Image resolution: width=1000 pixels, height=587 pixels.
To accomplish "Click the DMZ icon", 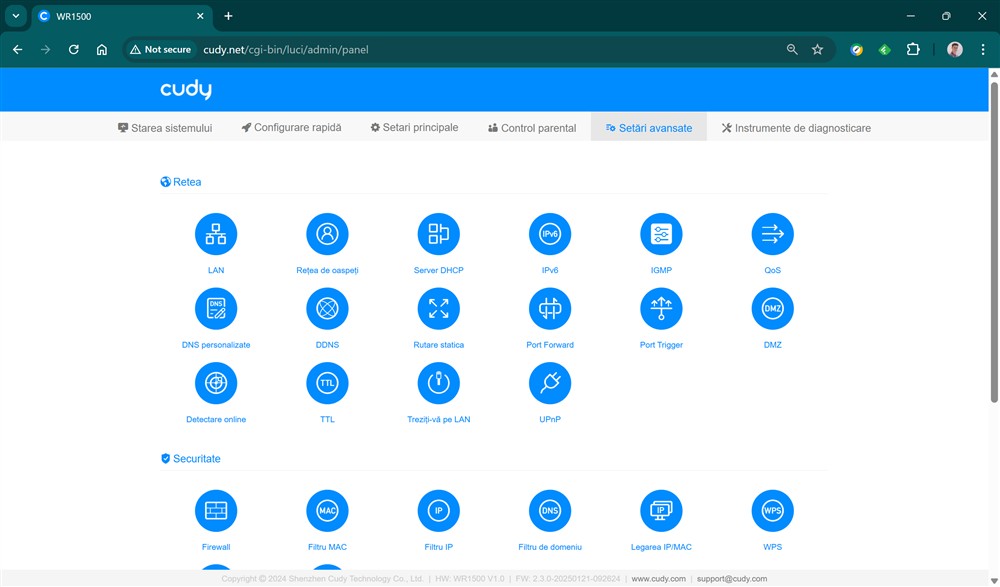I will [772, 309].
